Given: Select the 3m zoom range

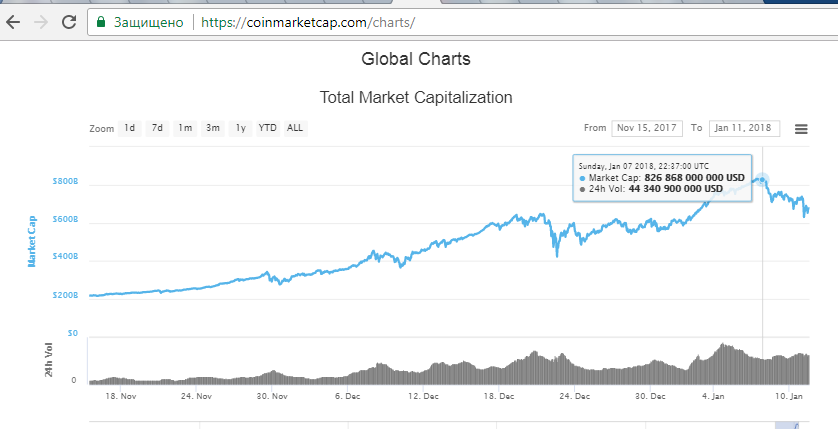Looking at the screenshot, I should [x=213, y=128].
